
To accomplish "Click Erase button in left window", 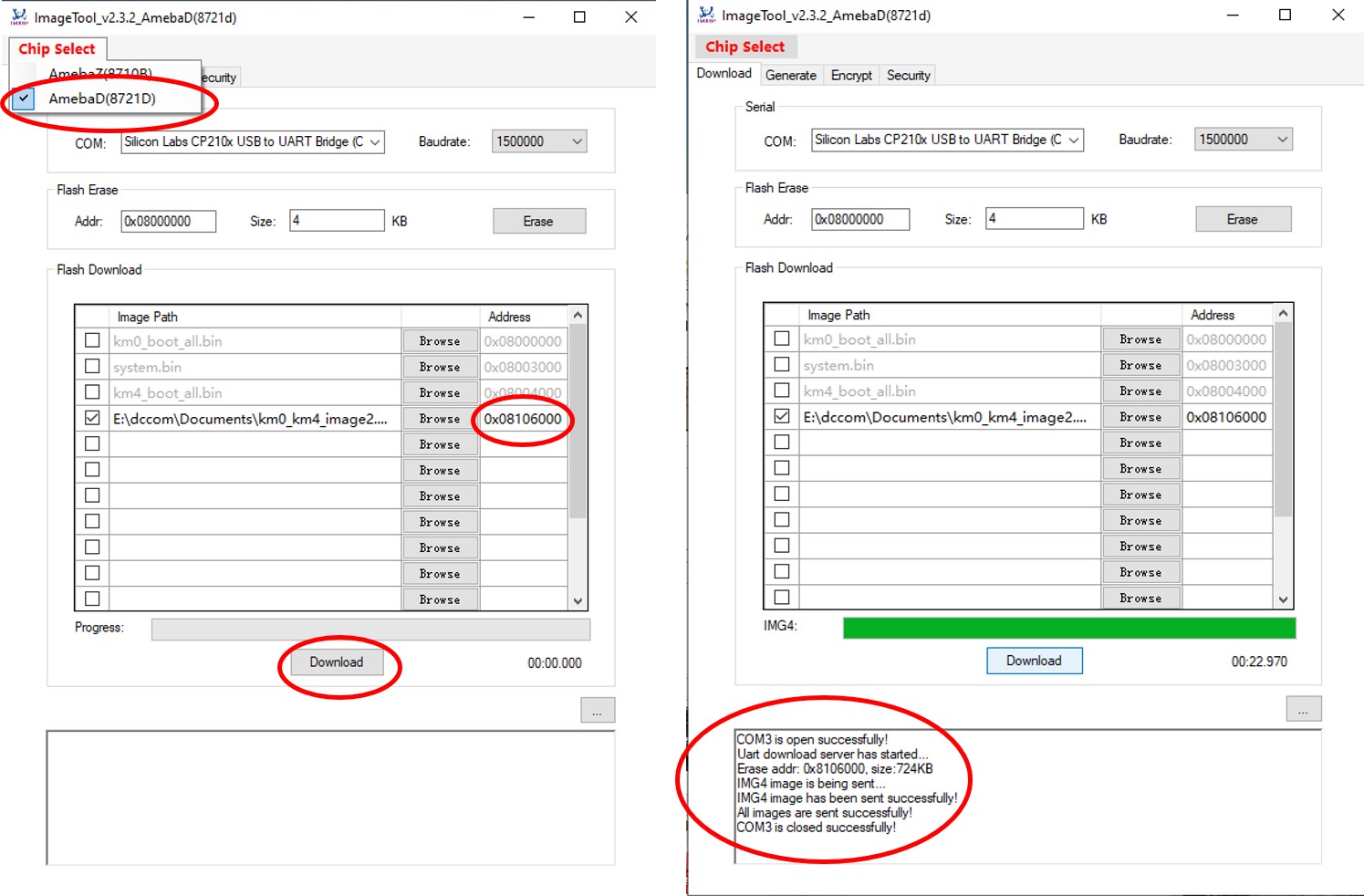I will click(x=539, y=222).
